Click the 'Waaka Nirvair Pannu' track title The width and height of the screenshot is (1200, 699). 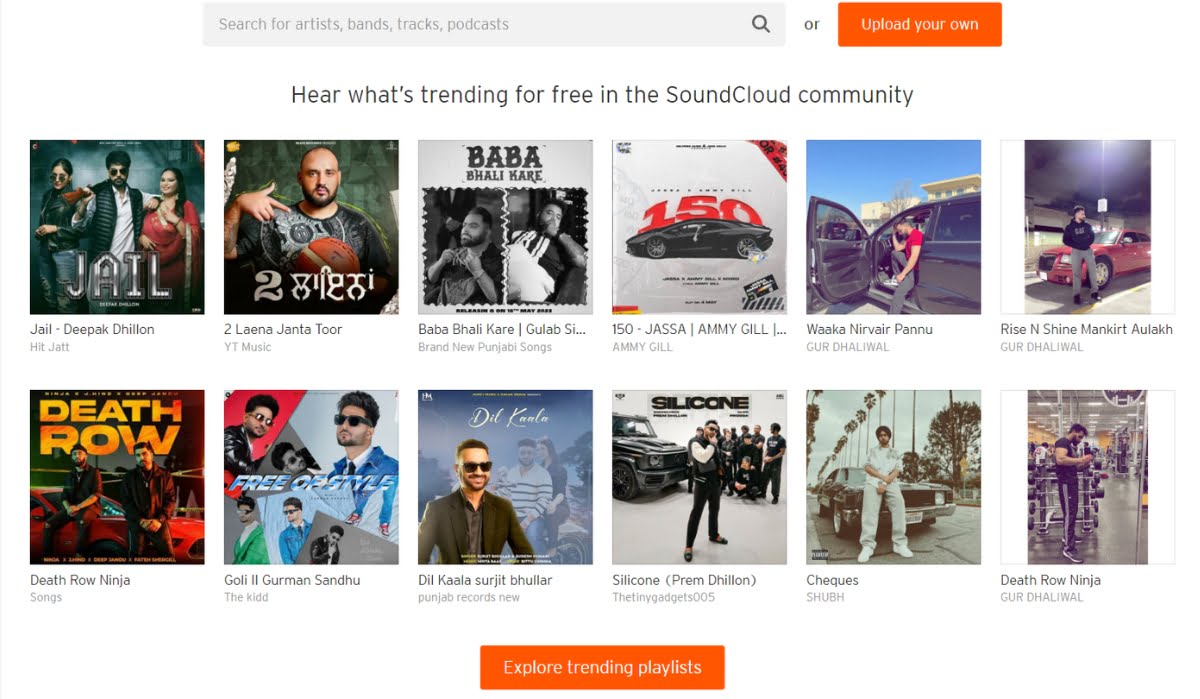866,329
